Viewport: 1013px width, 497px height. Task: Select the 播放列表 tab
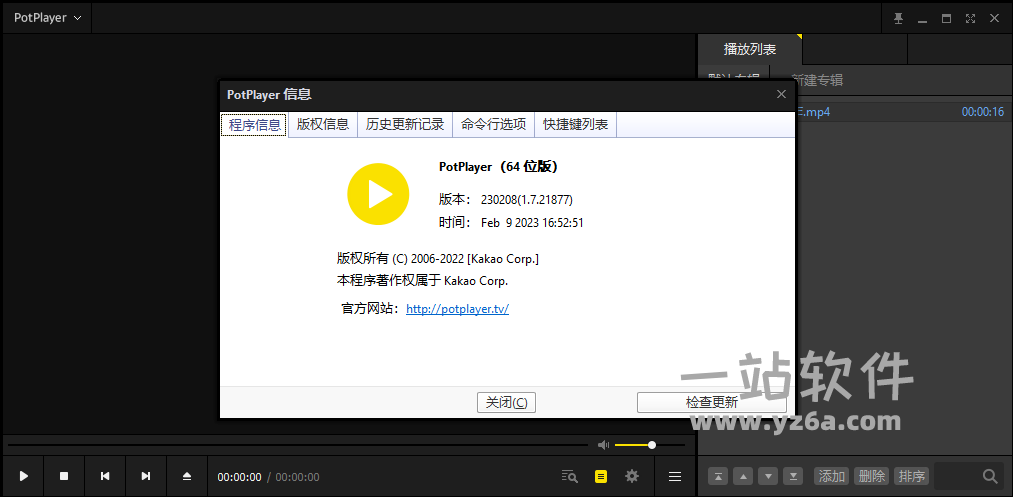point(749,49)
